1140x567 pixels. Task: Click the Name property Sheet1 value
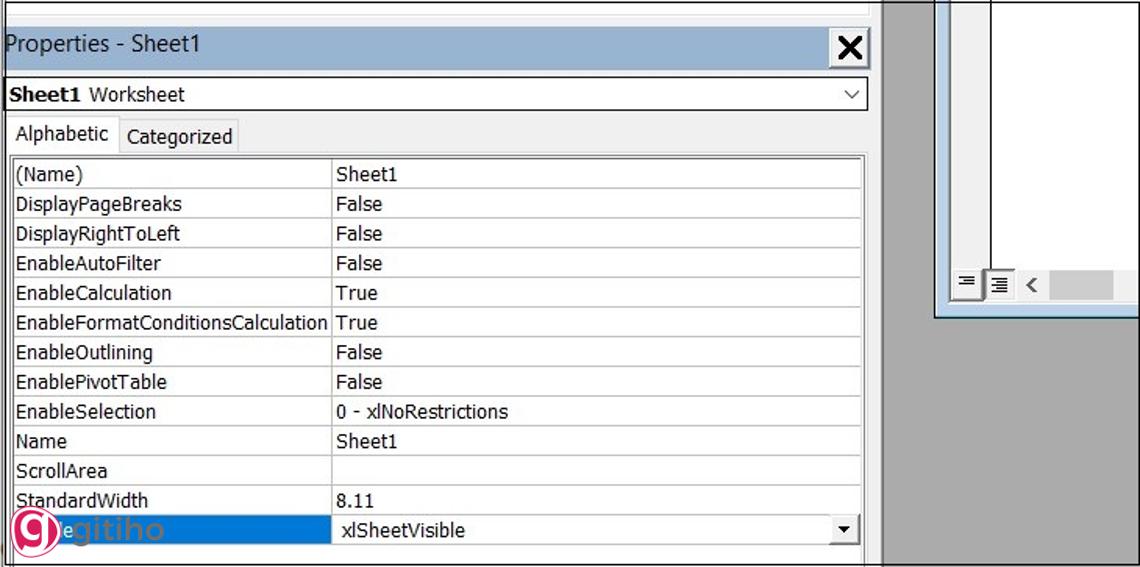595,441
